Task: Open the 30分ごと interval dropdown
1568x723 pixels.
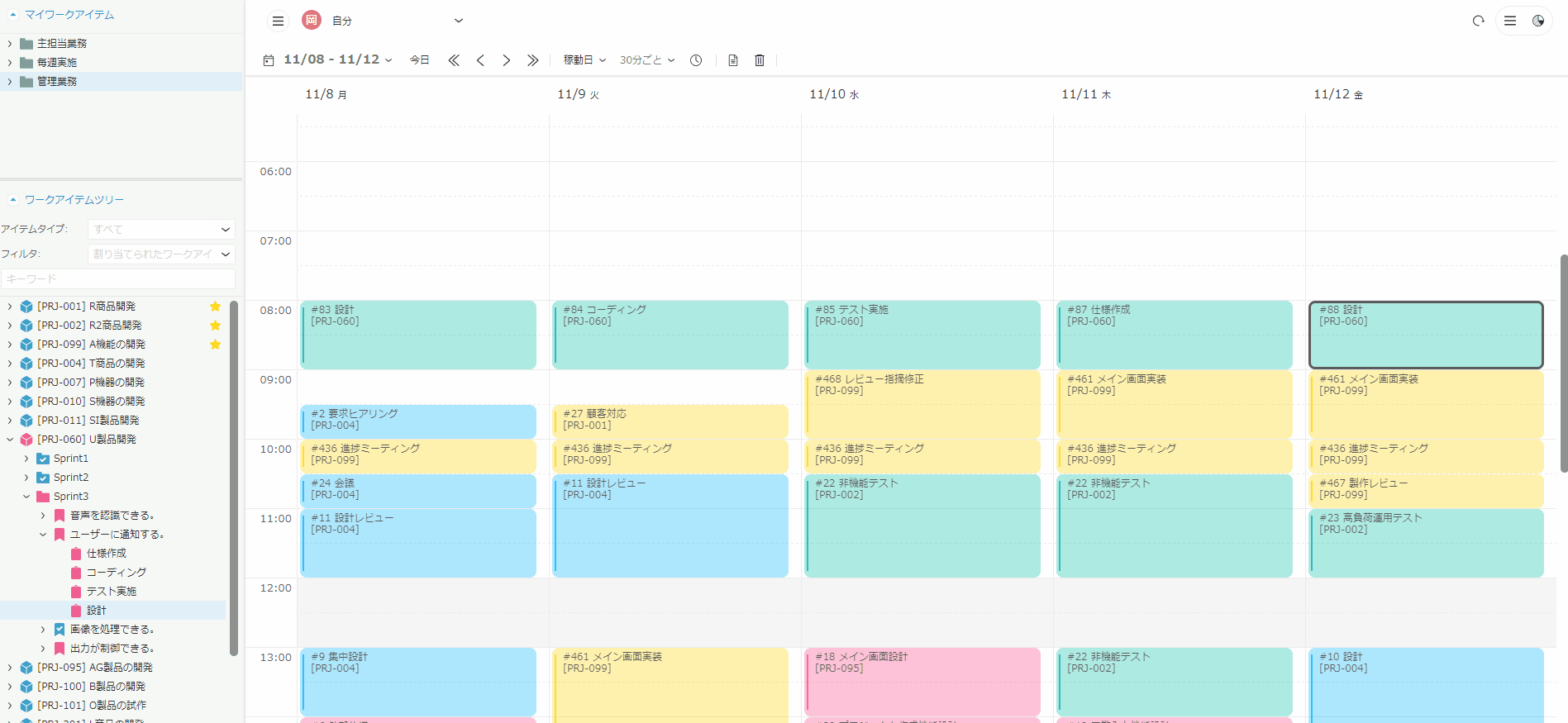Action: click(647, 60)
